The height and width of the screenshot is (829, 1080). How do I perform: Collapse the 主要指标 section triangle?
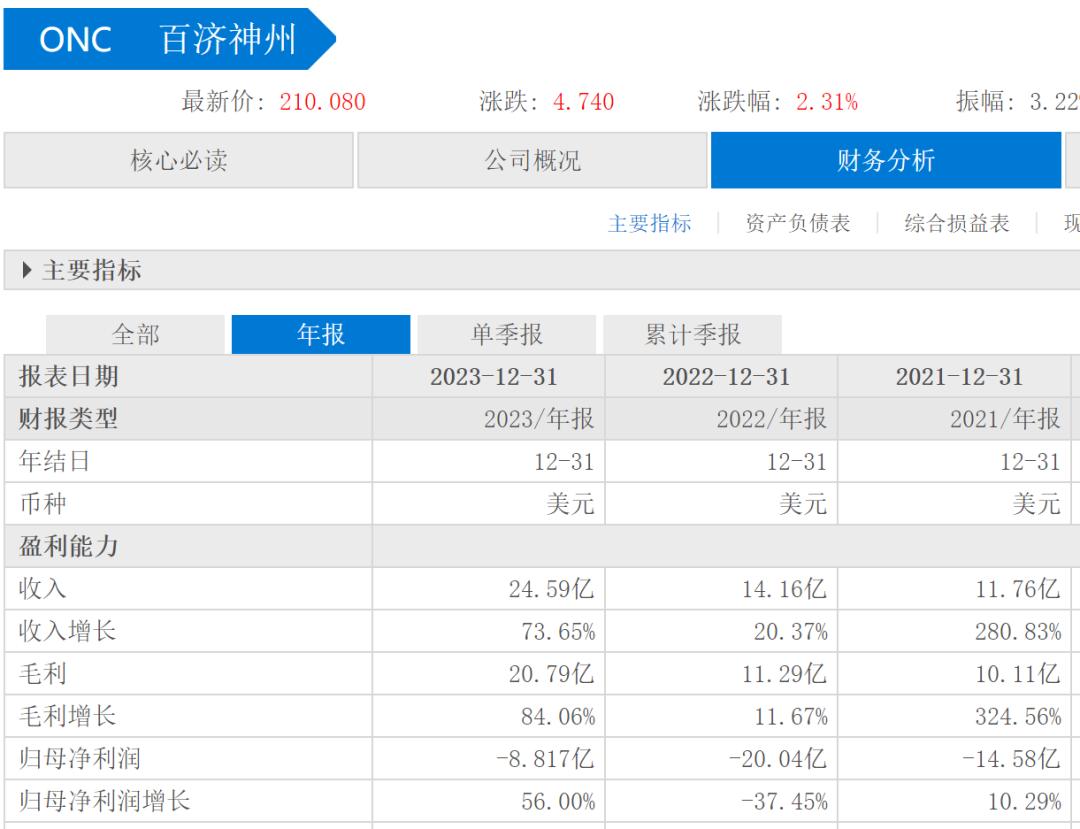27,270
